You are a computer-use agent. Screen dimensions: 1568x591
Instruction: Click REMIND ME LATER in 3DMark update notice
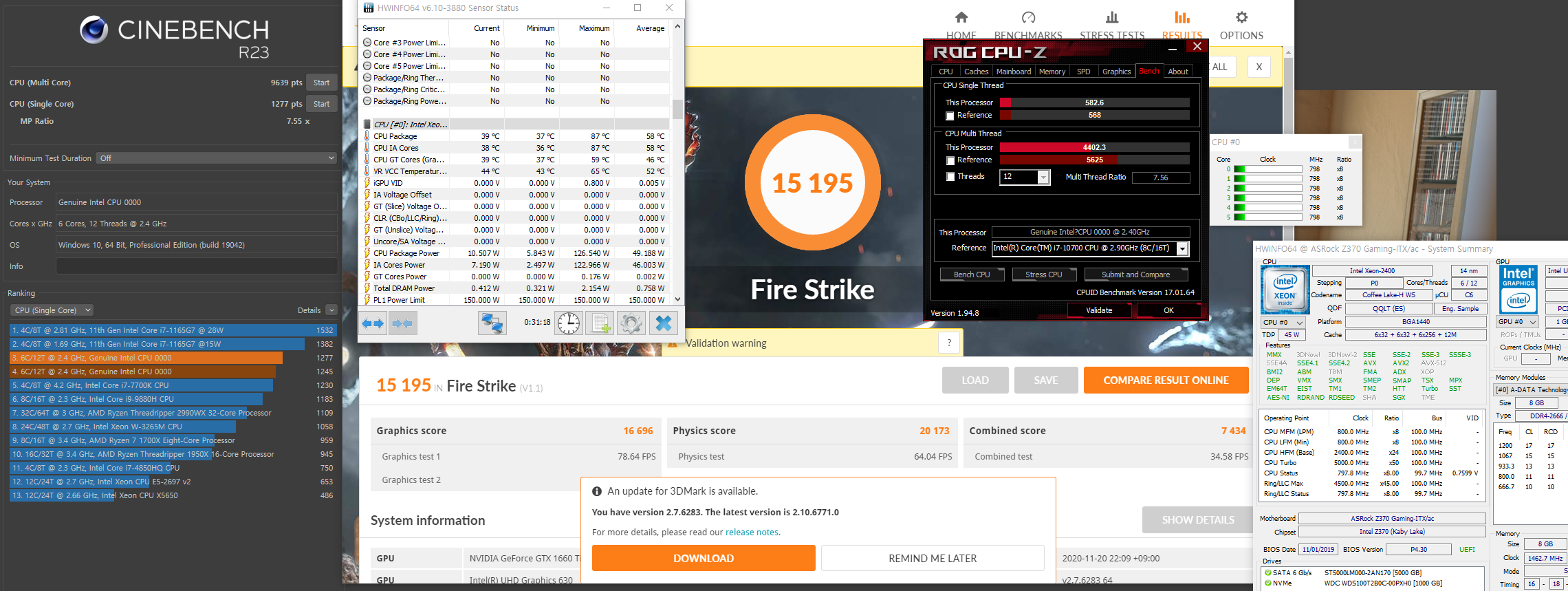[x=933, y=558]
